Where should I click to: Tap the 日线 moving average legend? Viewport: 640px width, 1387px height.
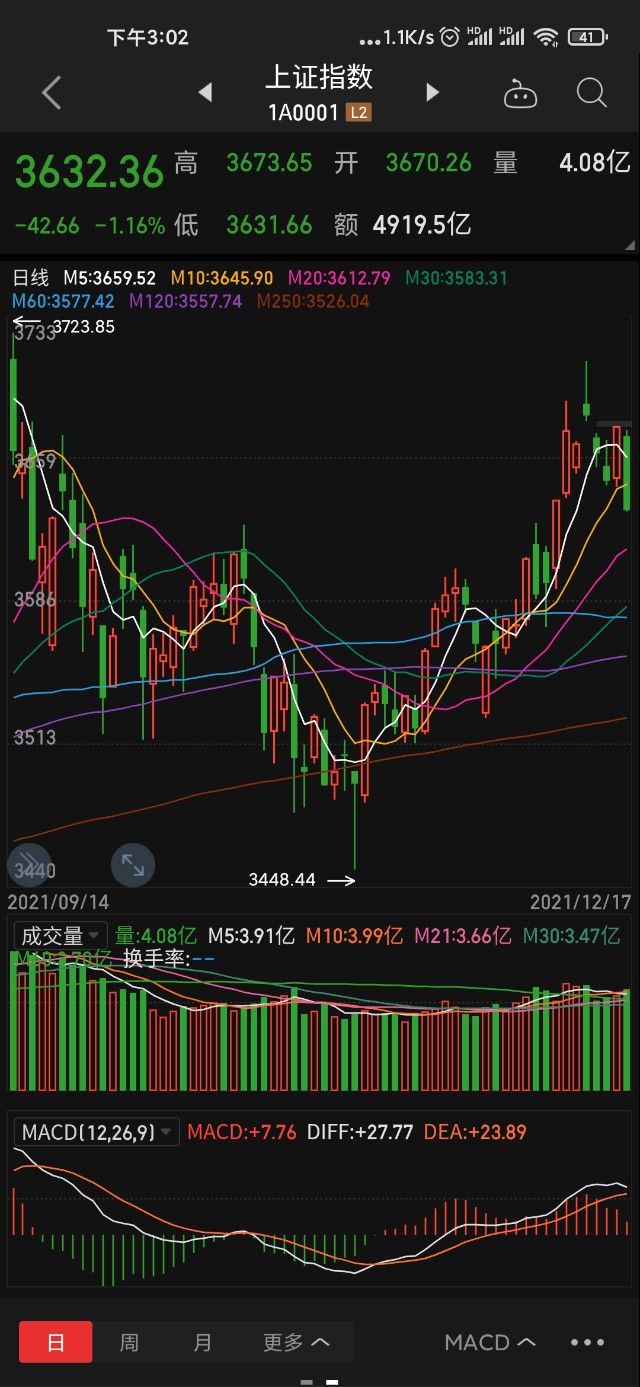30,278
